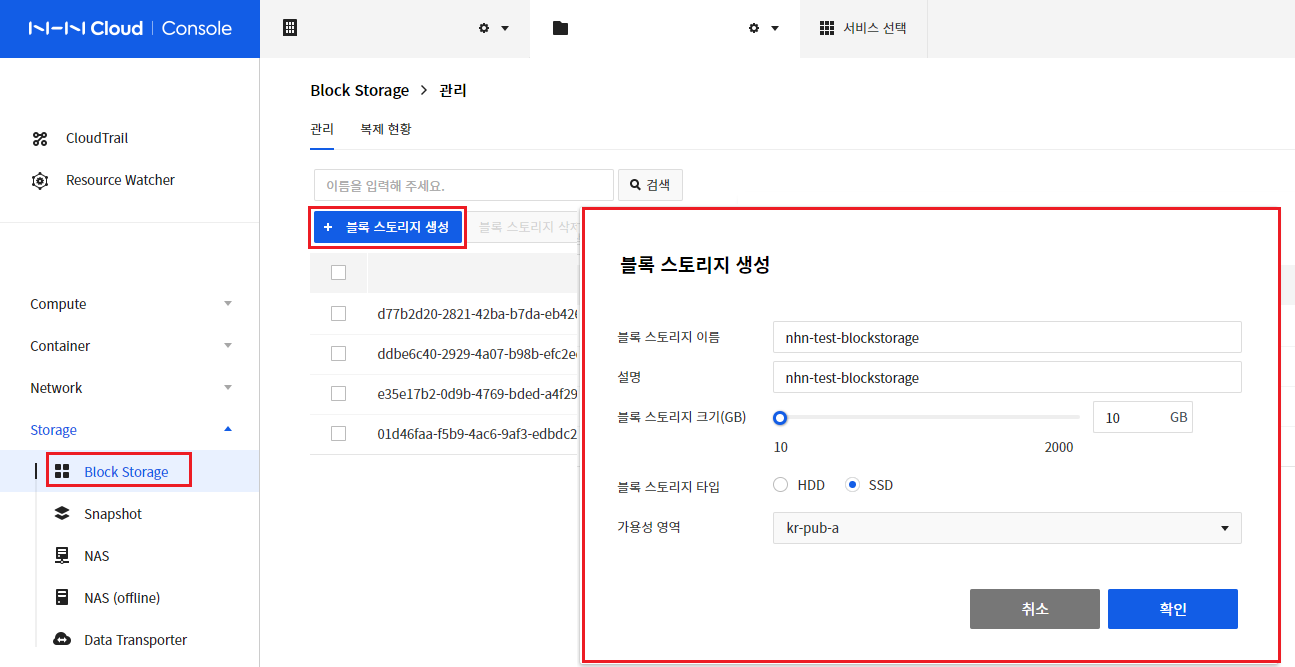1295x667 pixels.
Task: Open the project dropdown arrow
Action: coord(775,28)
